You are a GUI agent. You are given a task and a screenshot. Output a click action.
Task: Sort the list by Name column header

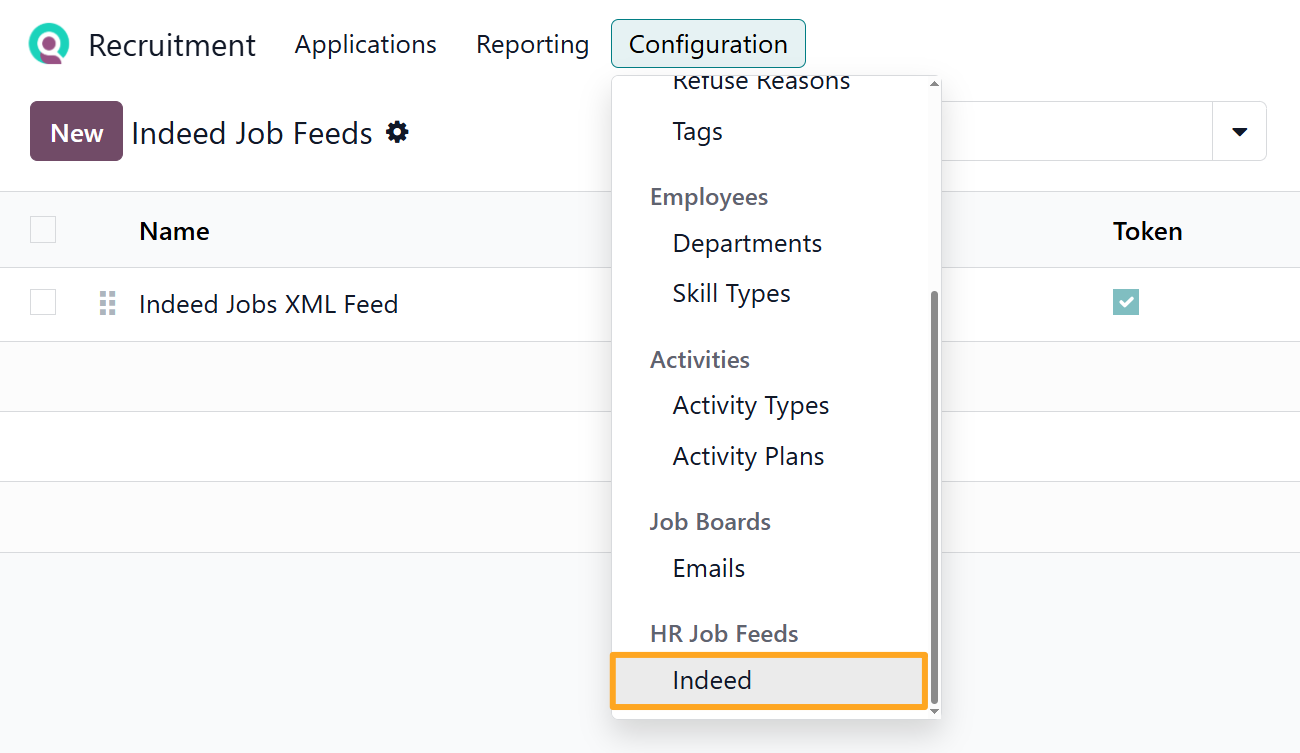174,231
